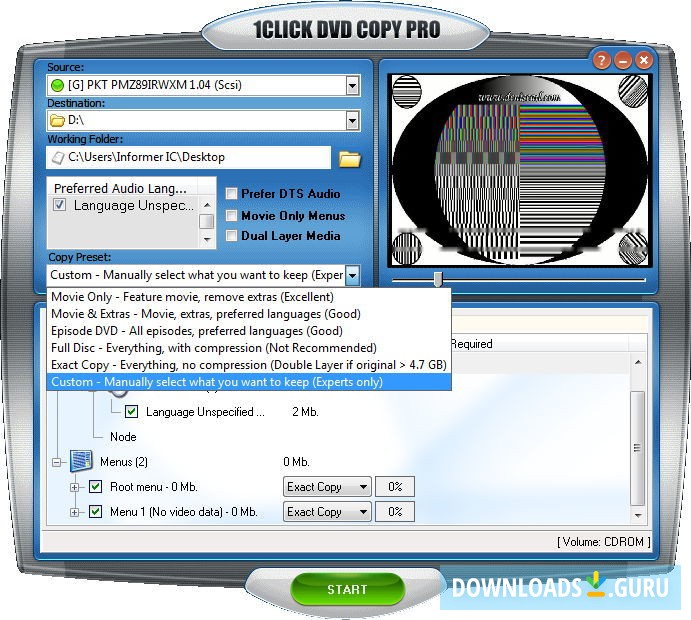Click the green START button

[x=347, y=589]
